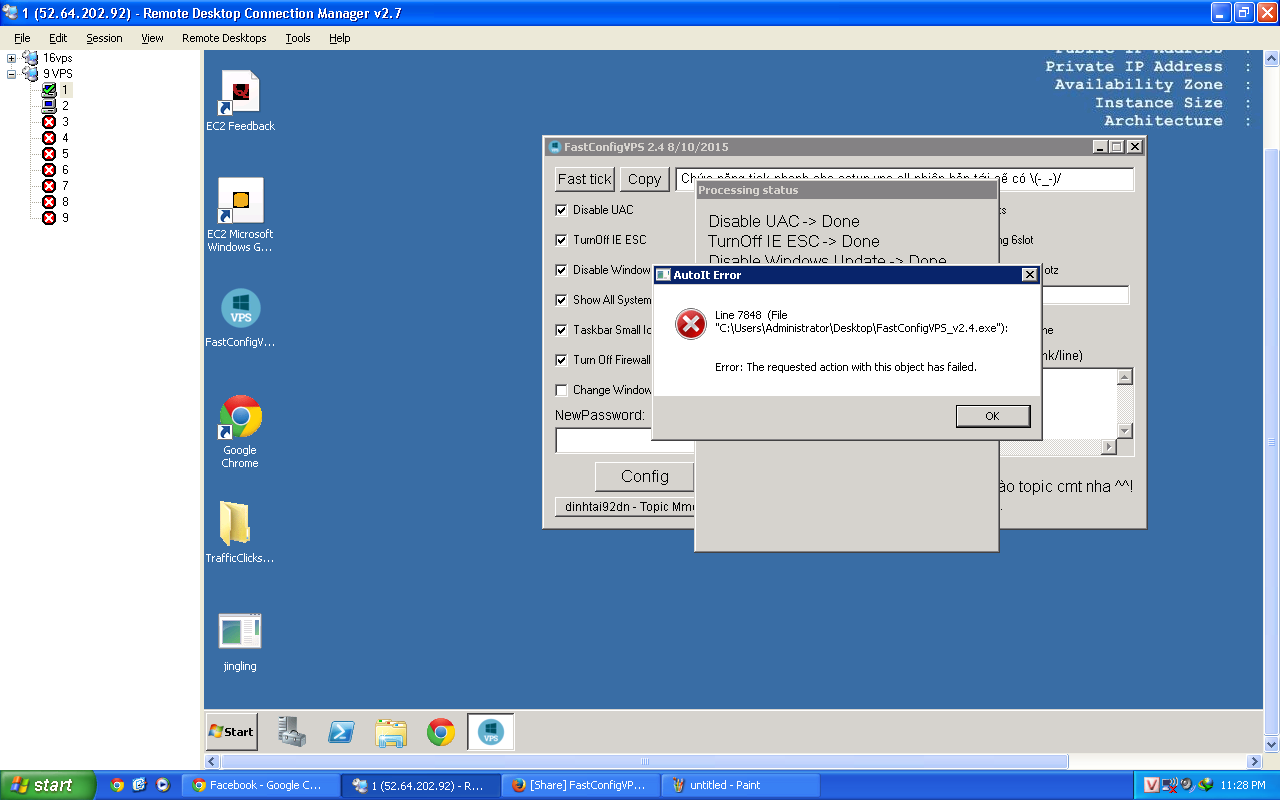
Task: Open the local Windows XP start menu
Action: click(x=48, y=785)
